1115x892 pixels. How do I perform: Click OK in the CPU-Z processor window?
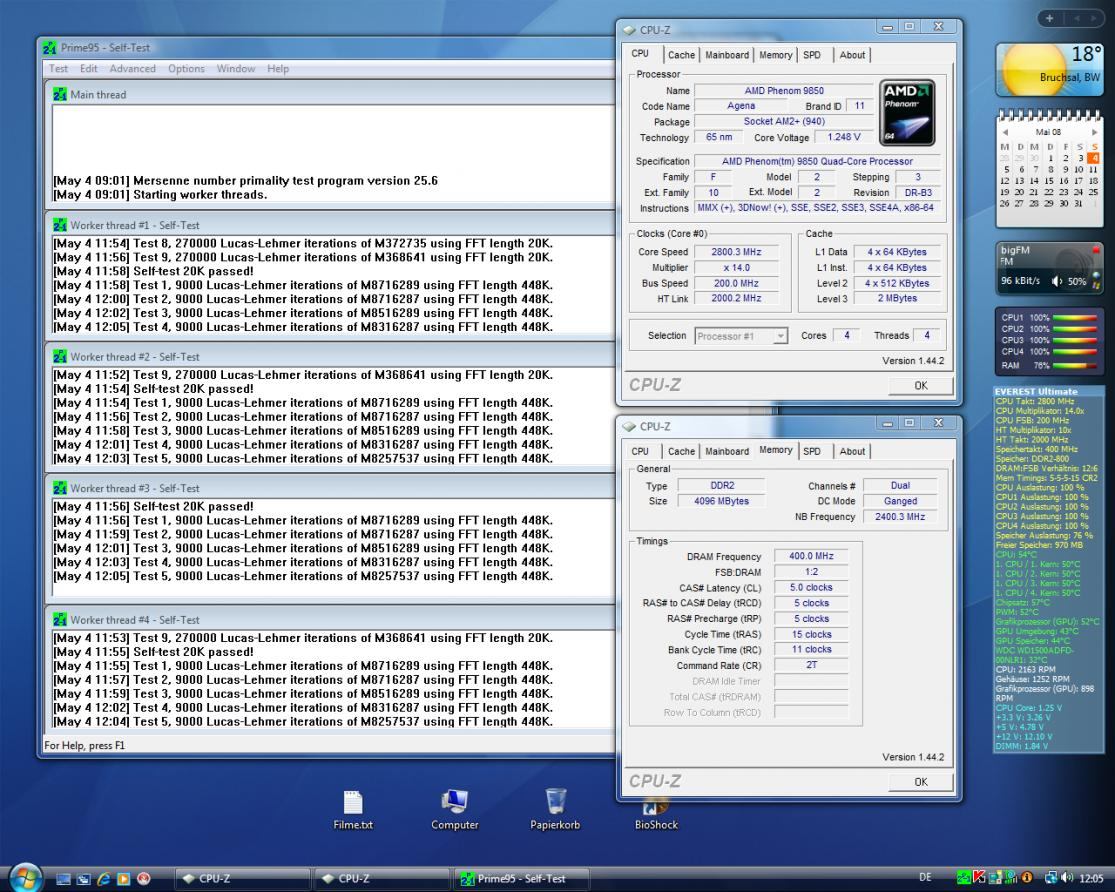(x=921, y=386)
